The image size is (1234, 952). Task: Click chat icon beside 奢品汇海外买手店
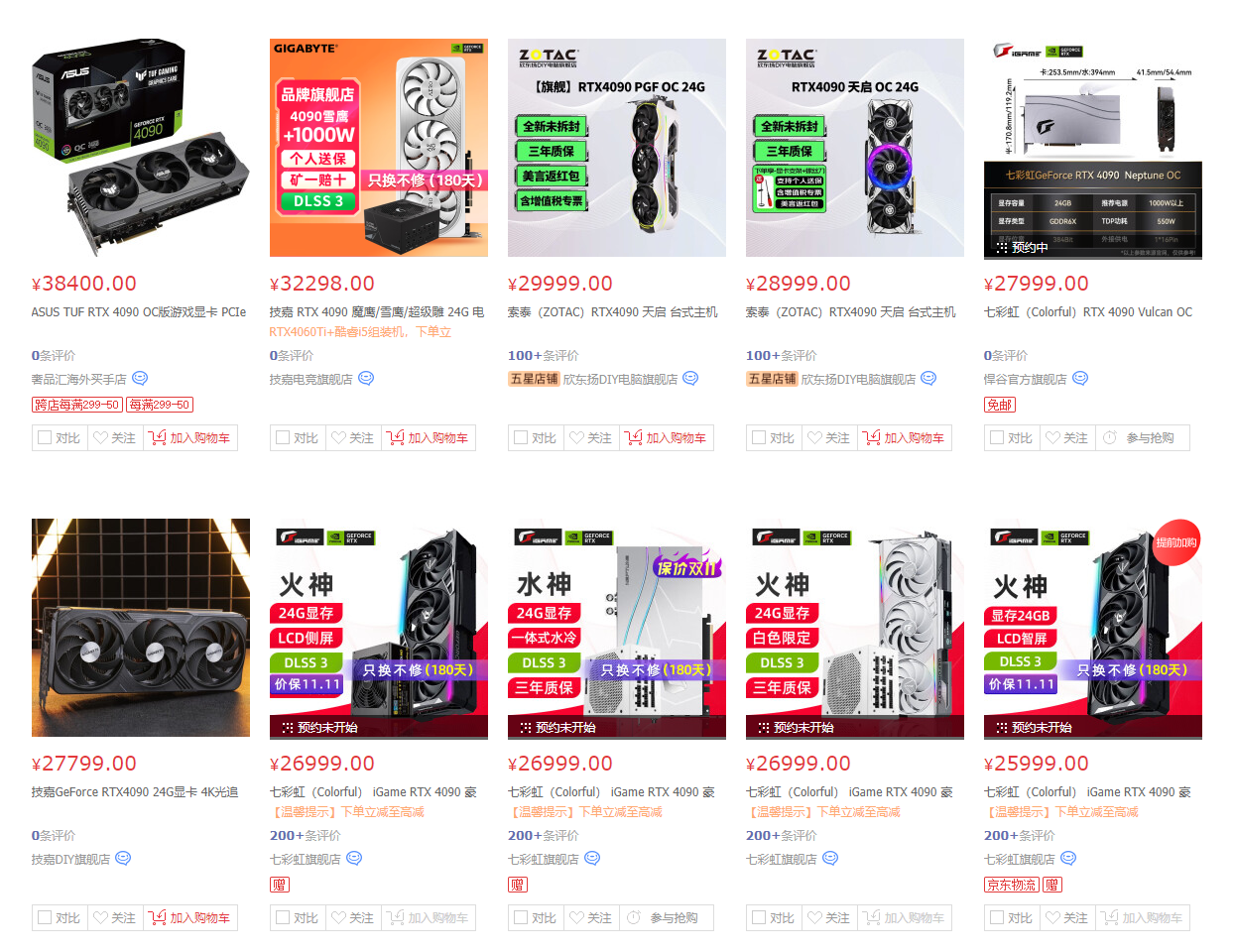(x=140, y=378)
